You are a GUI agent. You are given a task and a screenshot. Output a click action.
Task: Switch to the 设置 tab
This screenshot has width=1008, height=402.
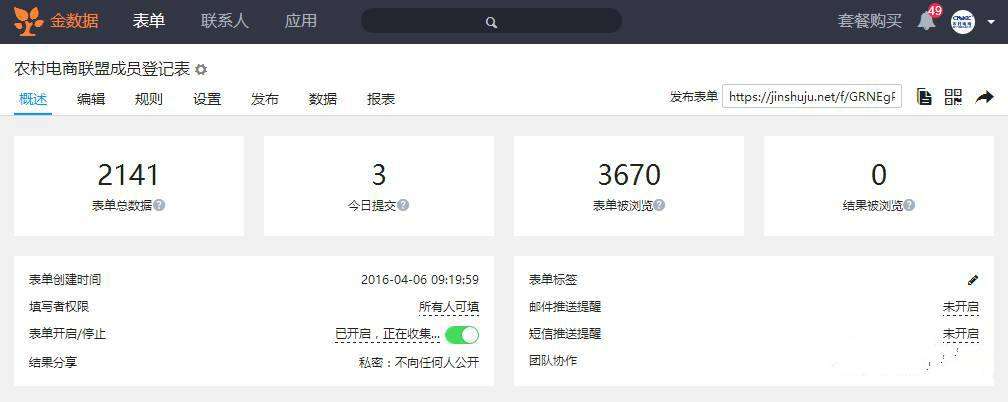(x=207, y=99)
